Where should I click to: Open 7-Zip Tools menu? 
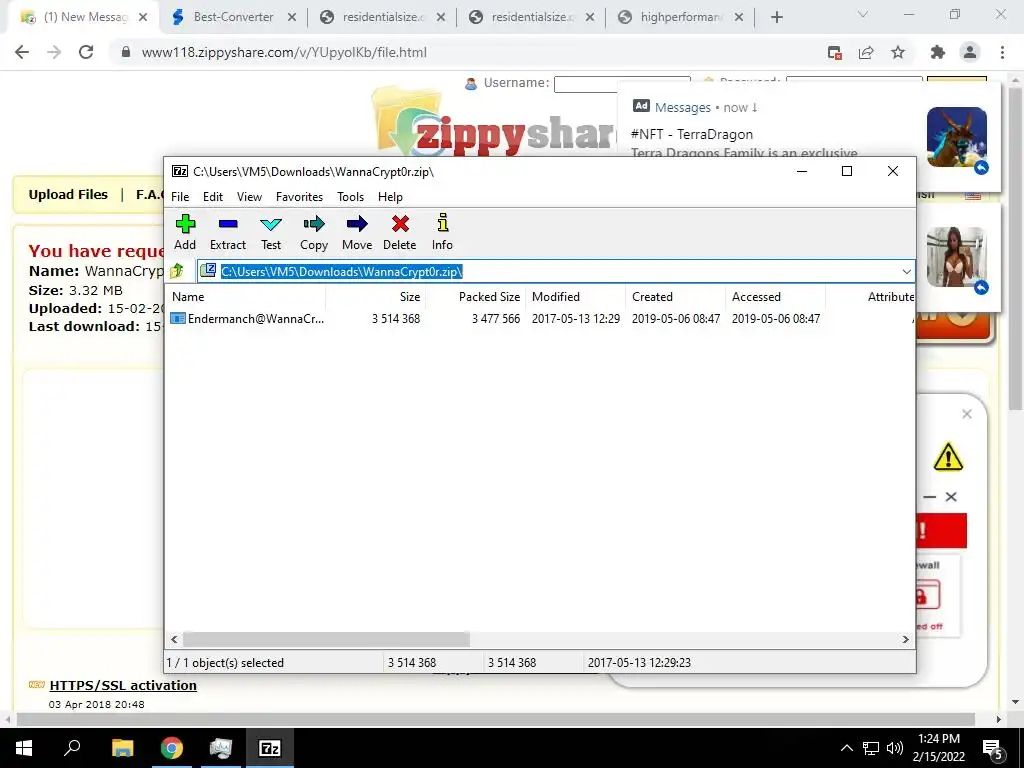350,197
